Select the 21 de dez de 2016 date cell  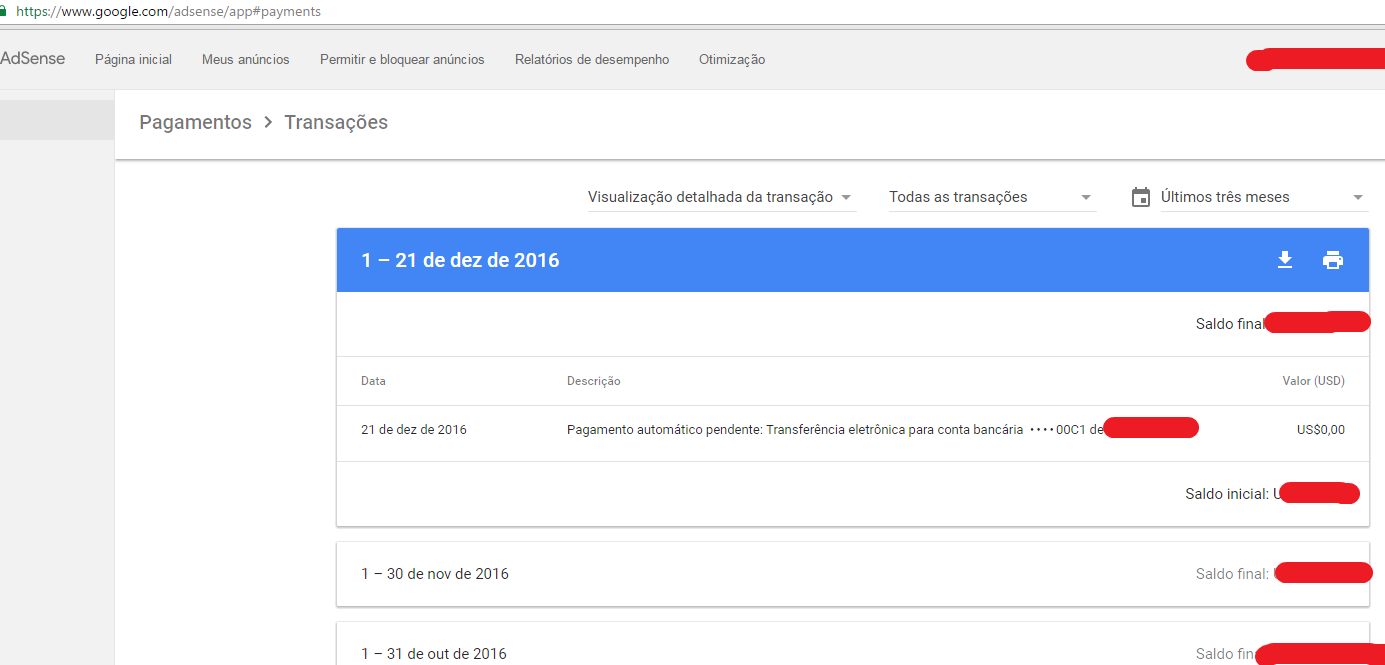(x=414, y=430)
